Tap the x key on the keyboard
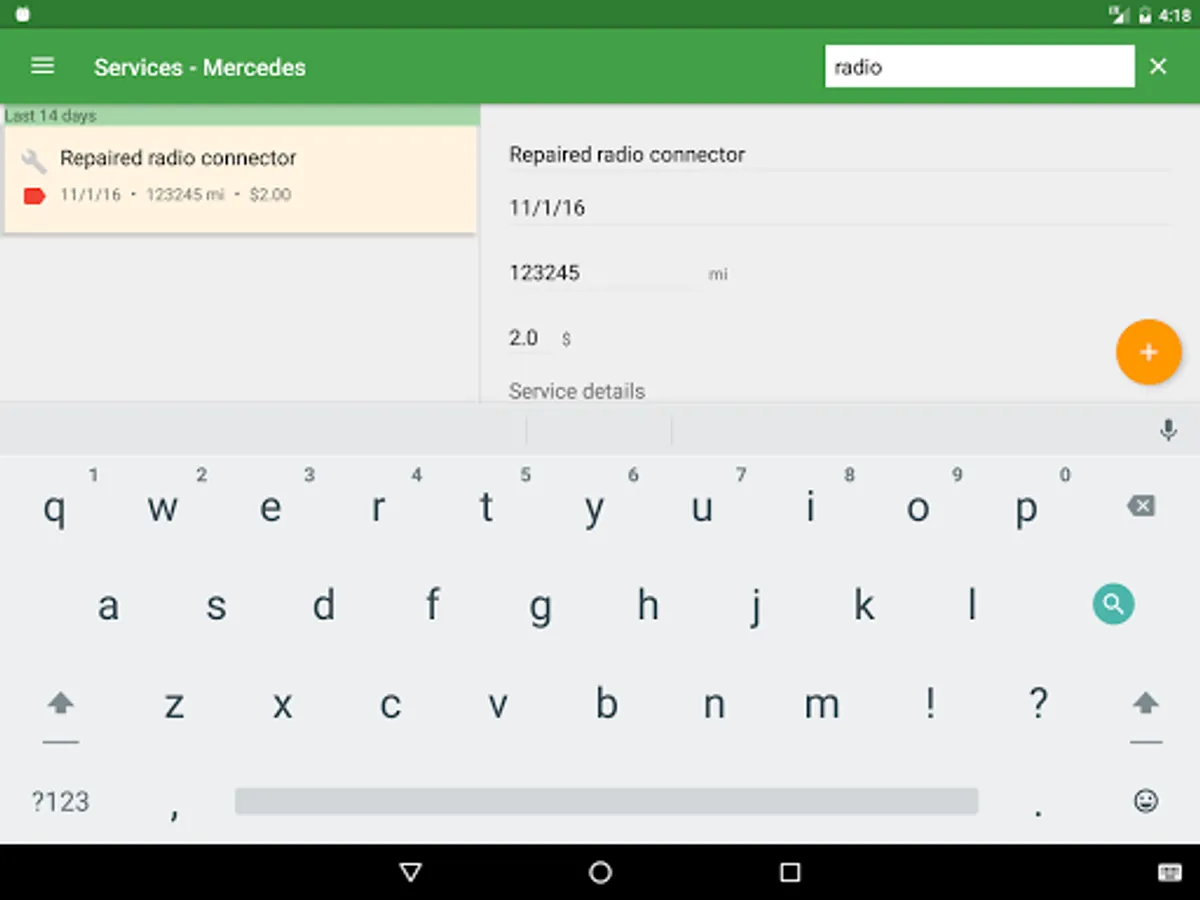Viewport: 1200px width, 900px height. point(282,704)
